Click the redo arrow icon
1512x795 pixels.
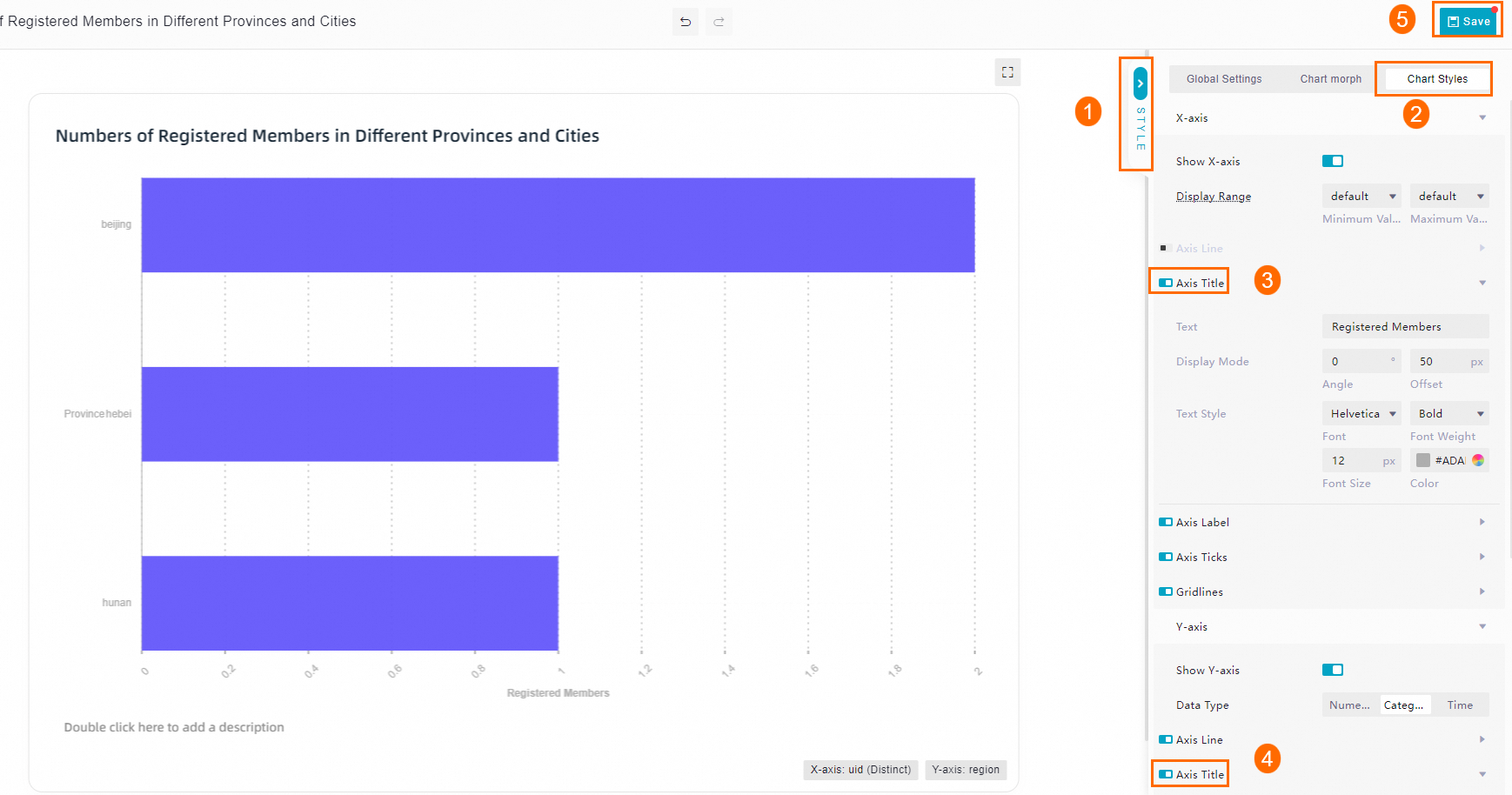point(719,22)
